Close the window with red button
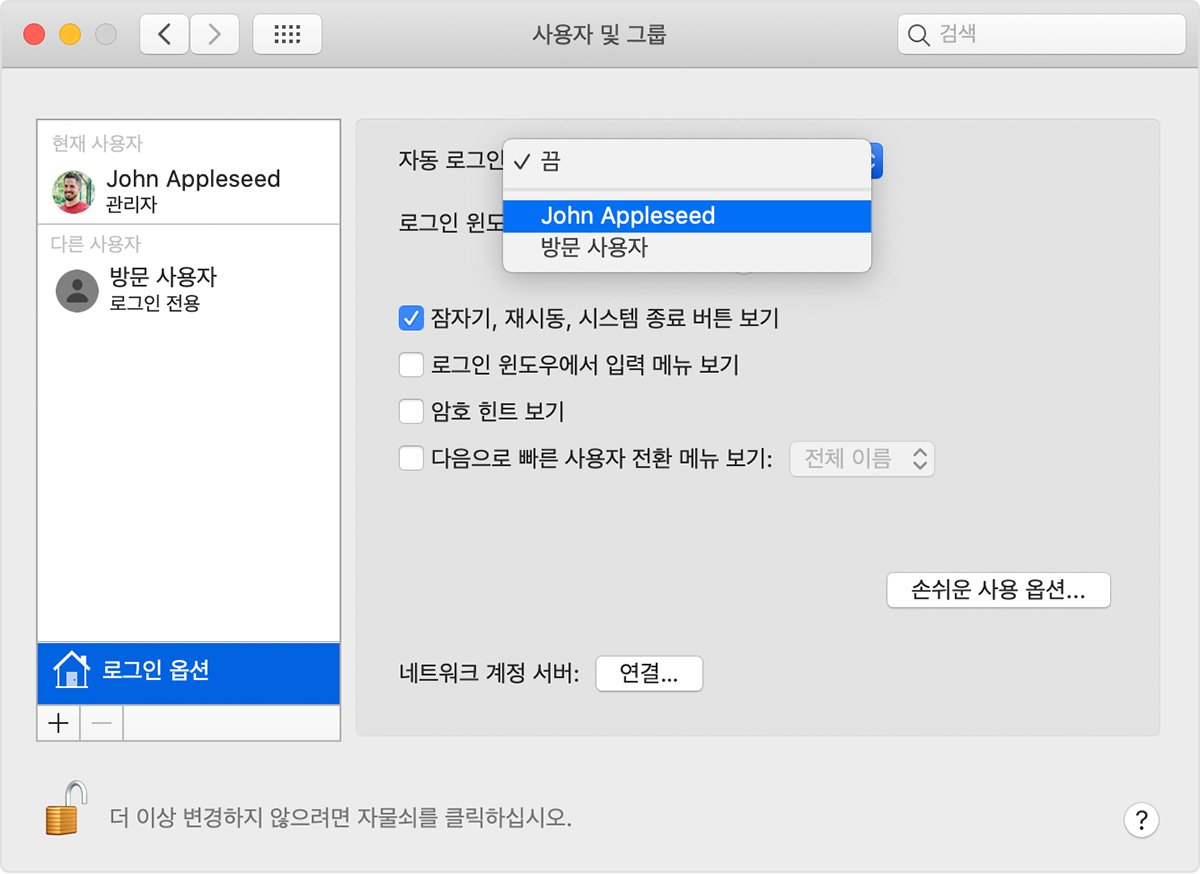The image size is (1200, 874). [x=35, y=35]
